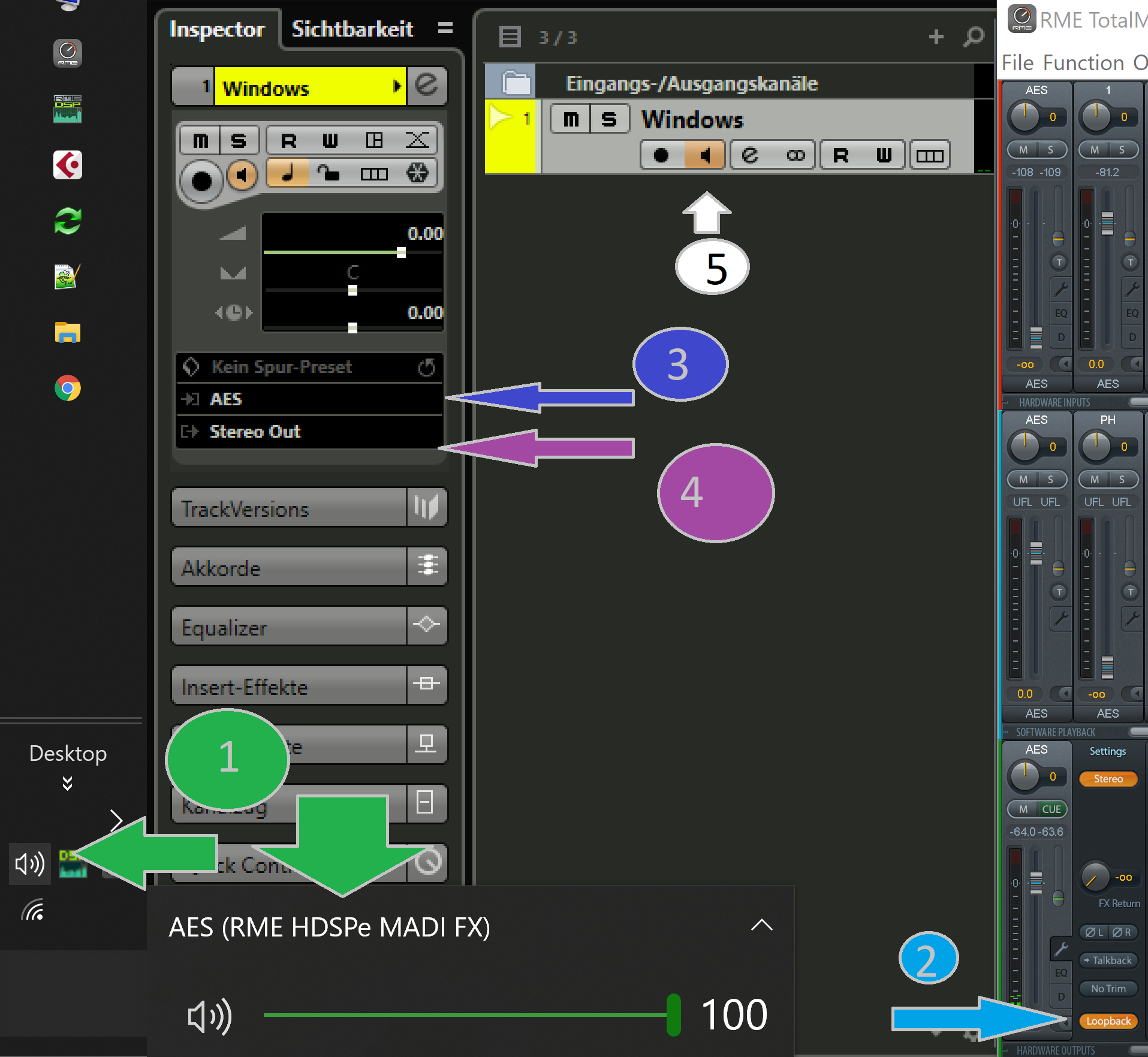
Task: Toggle the Loopback button in TotalMix
Action: [x=1108, y=1021]
